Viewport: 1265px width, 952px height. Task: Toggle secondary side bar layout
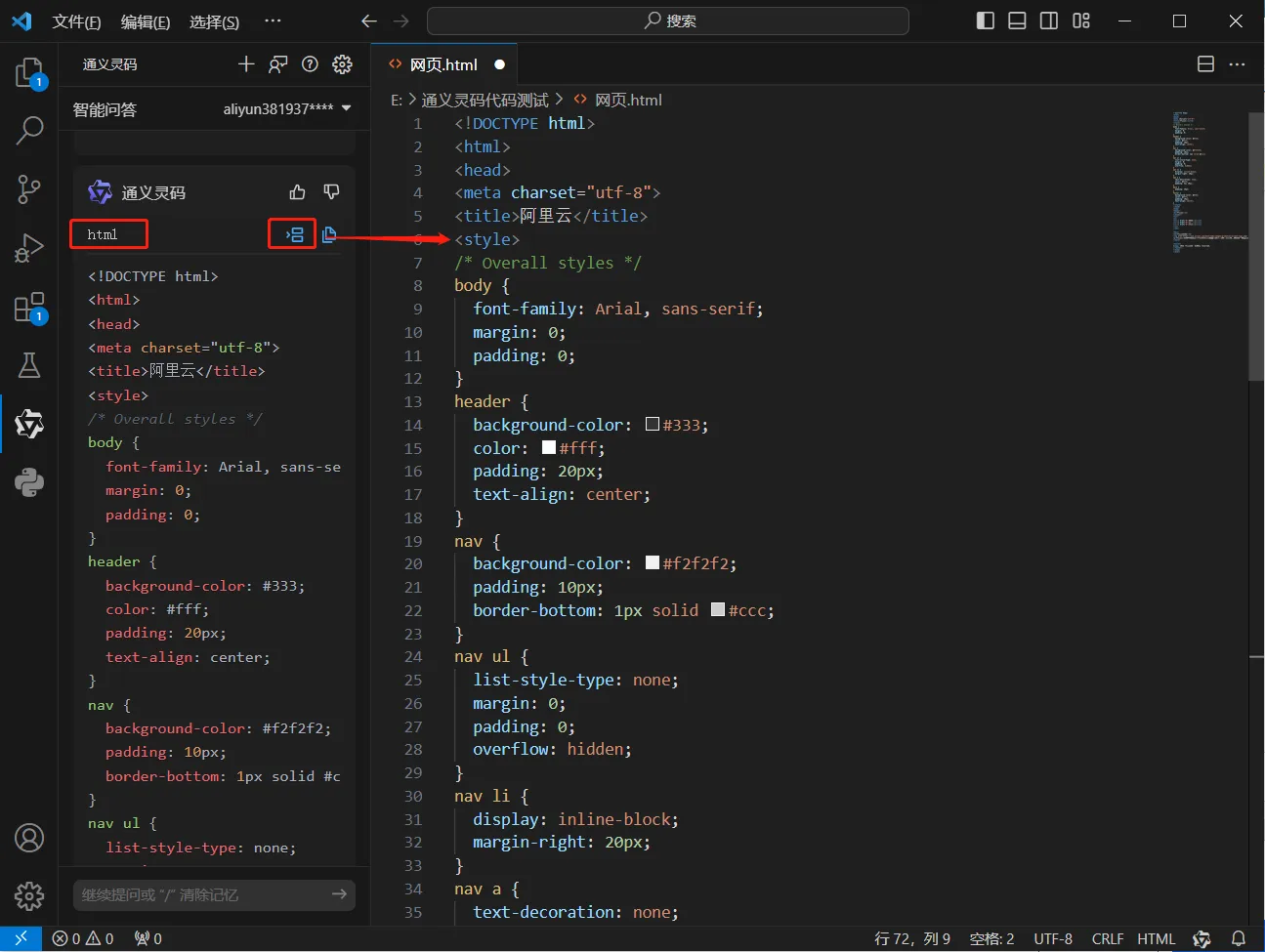1049,21
